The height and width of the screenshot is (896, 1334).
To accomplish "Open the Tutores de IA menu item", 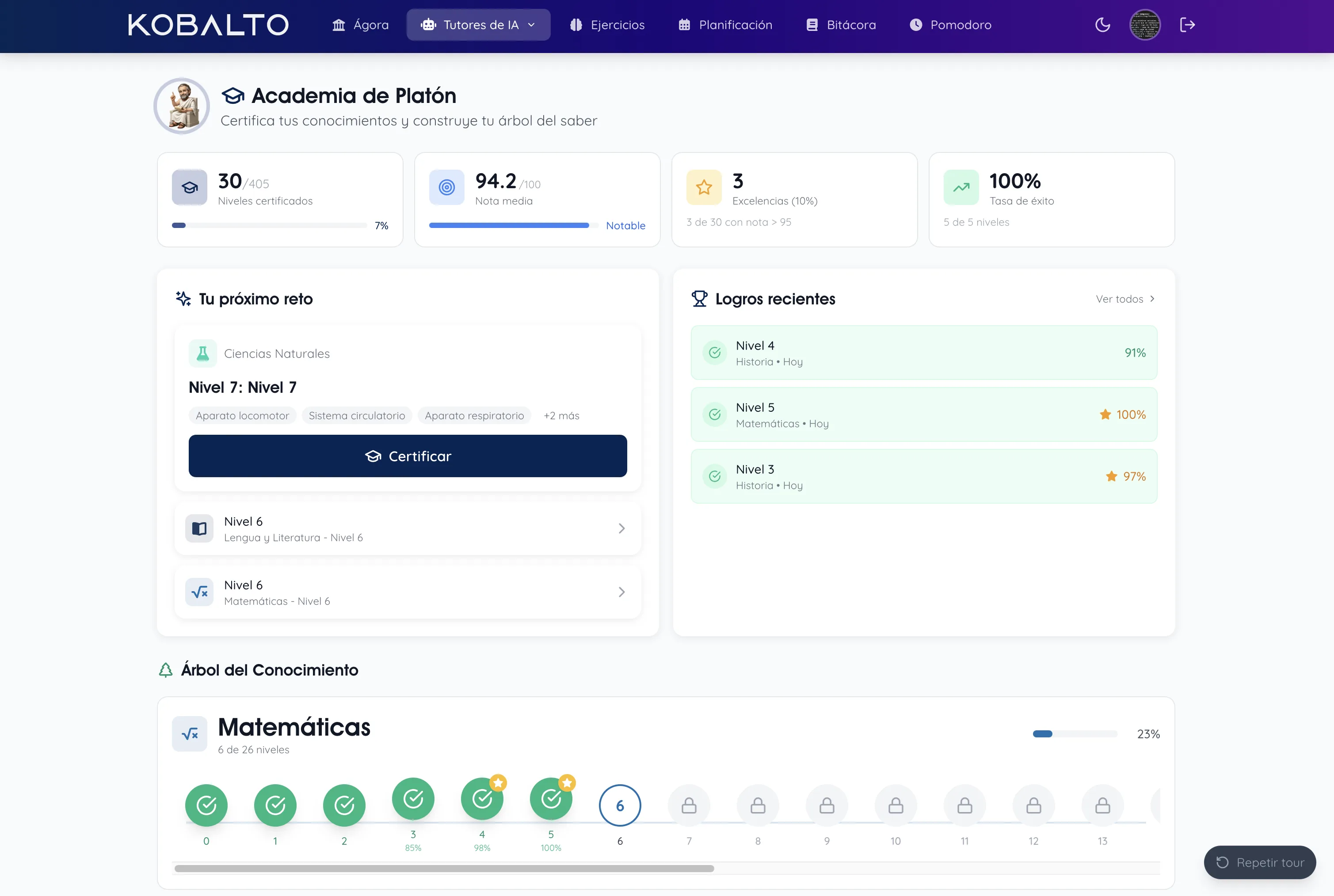I will [x=480, y=25].
